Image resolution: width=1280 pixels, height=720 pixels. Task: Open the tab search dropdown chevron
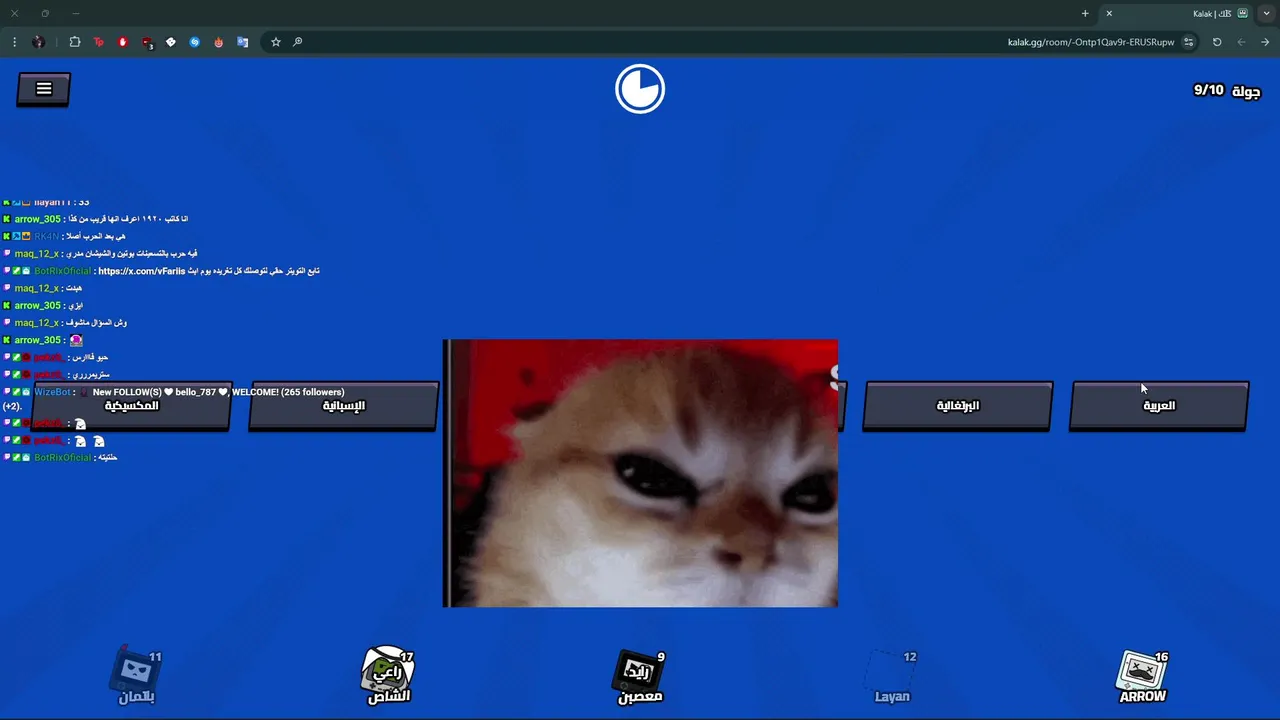pos(1267,13)
